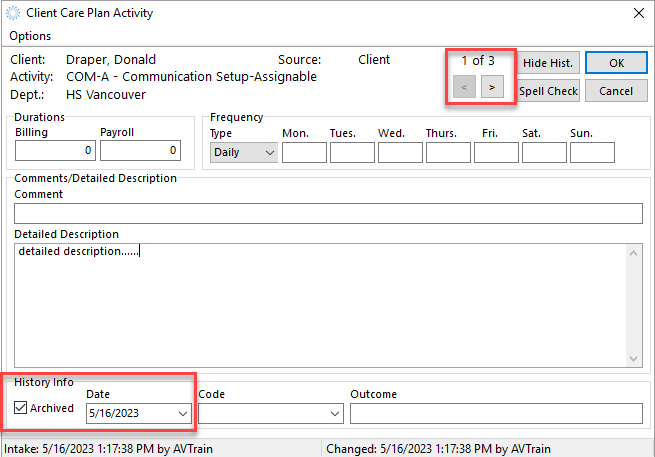Close the Client Care Plan Activity dialog
Image resolution: width=655 pixels, height=457 pixels.
[x=639, y=13]
